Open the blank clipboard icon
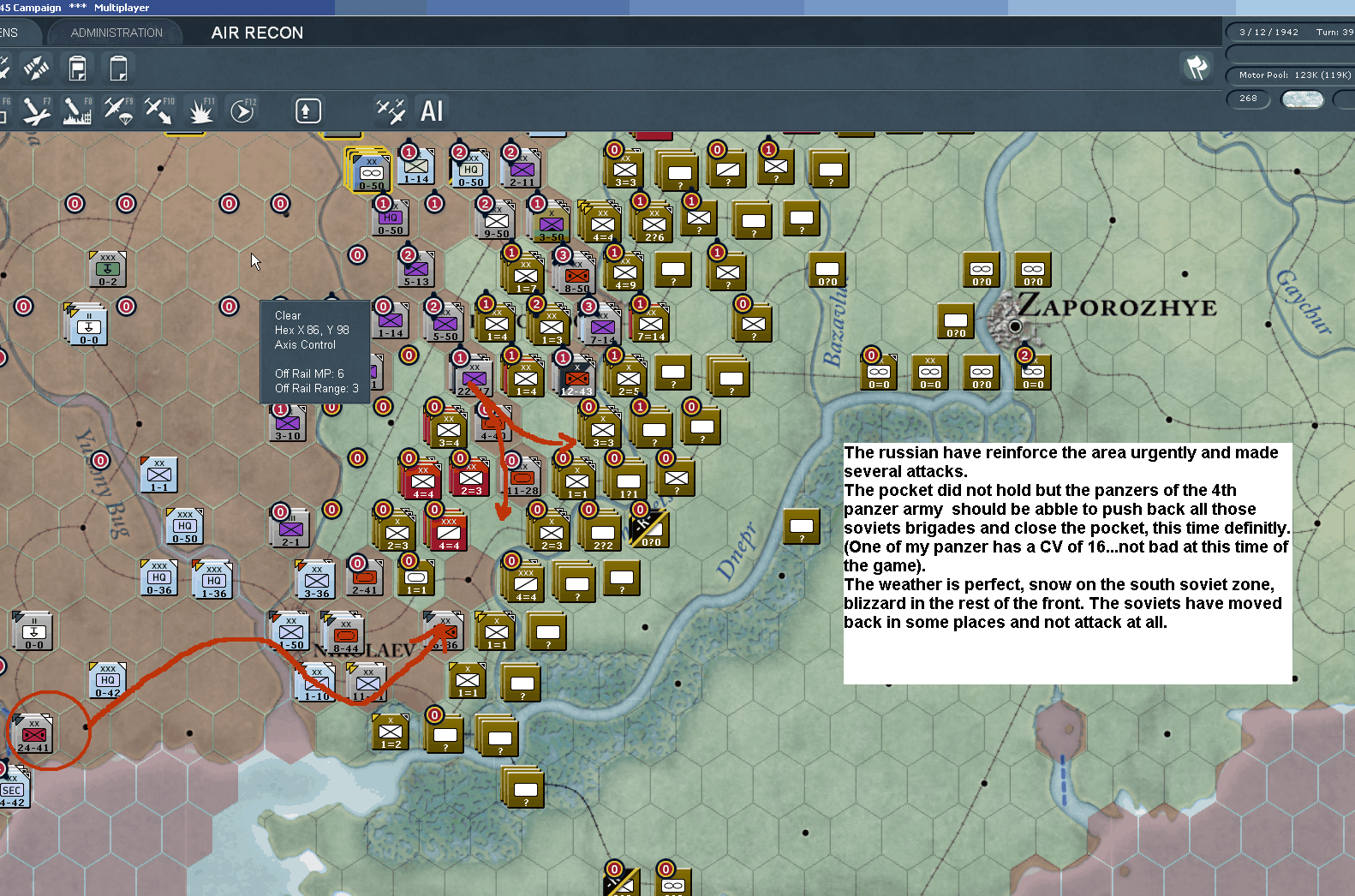 (118, 68)
